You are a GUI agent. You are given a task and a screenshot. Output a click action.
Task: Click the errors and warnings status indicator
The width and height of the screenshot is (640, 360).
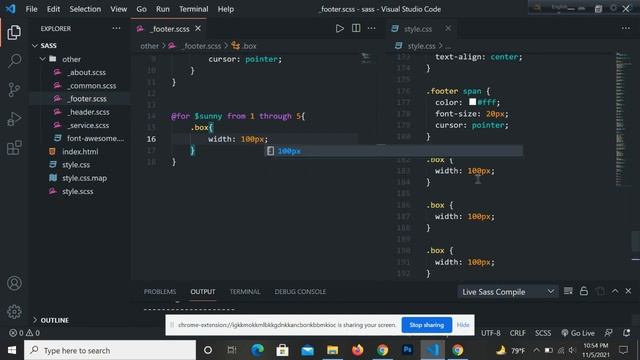pos(24,333)
